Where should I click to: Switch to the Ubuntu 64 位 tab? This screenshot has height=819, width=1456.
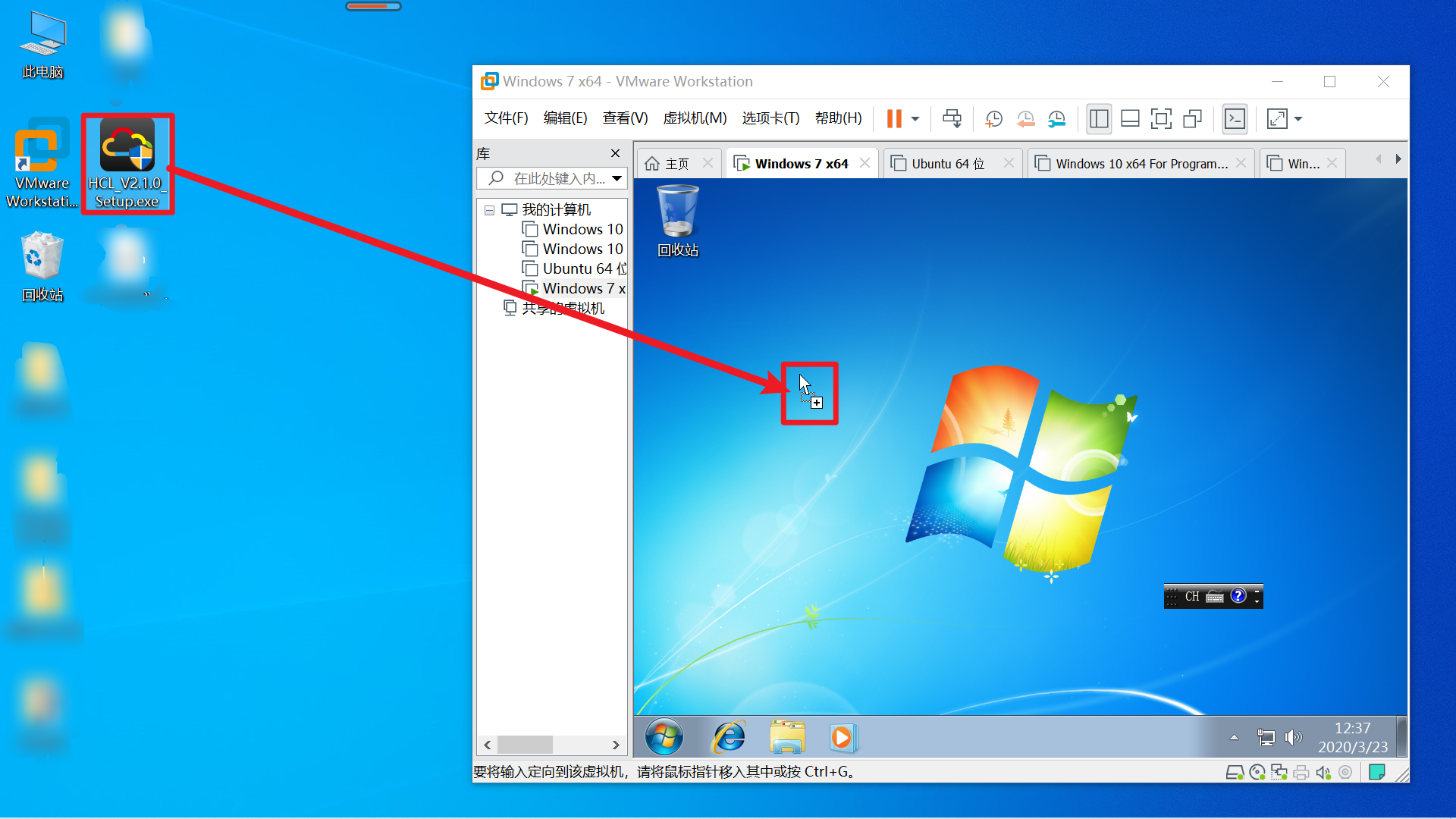point(948,164)
